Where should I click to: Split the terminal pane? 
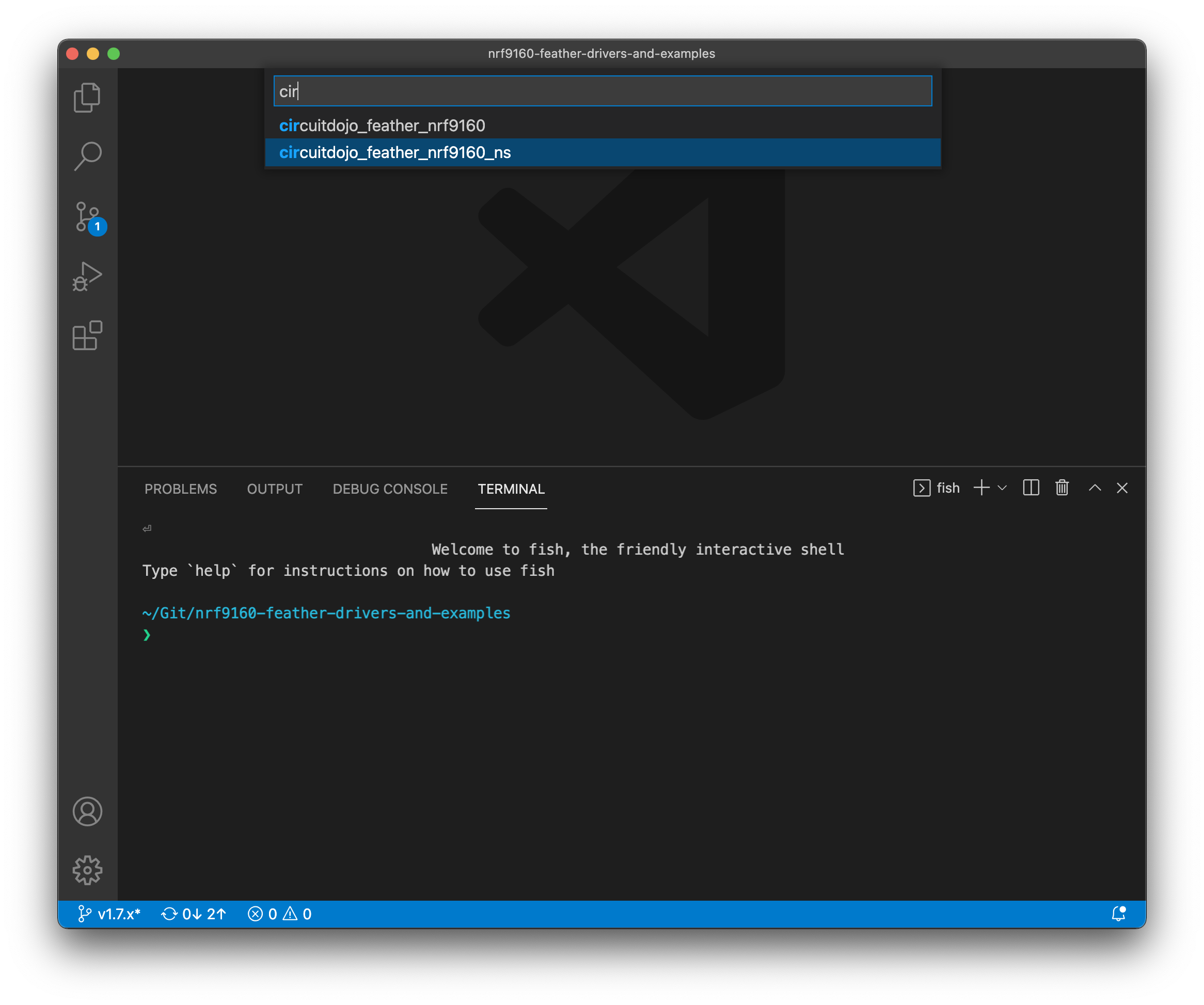1031,488
